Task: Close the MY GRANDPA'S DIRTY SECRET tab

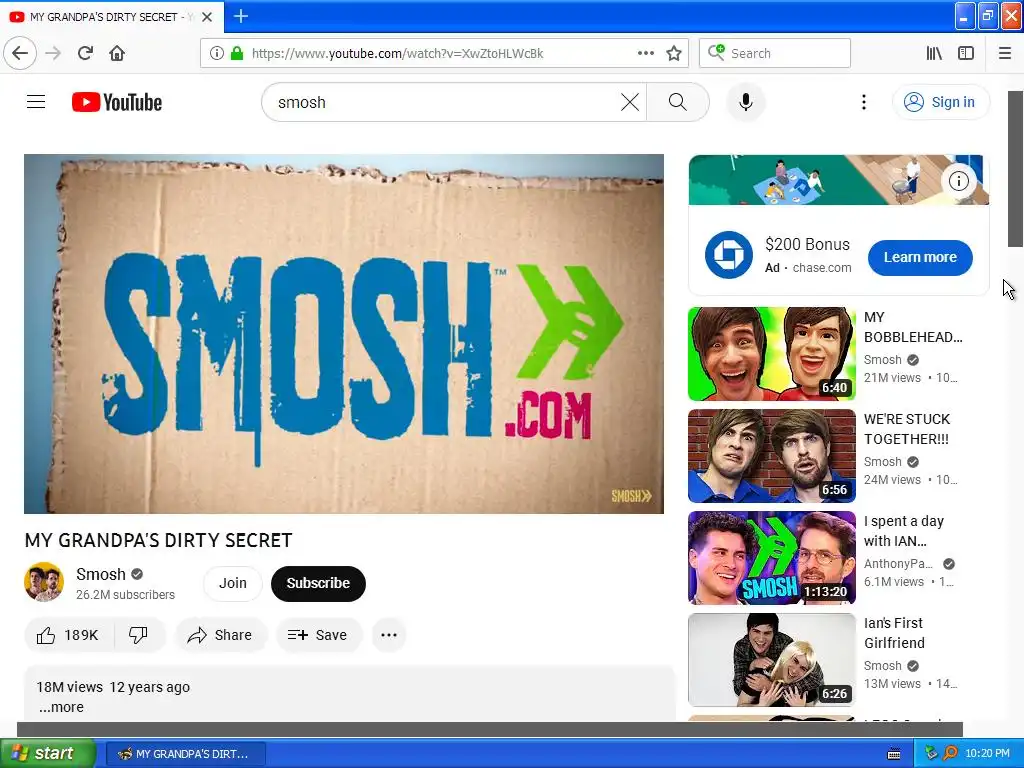Action: [207, 17]
